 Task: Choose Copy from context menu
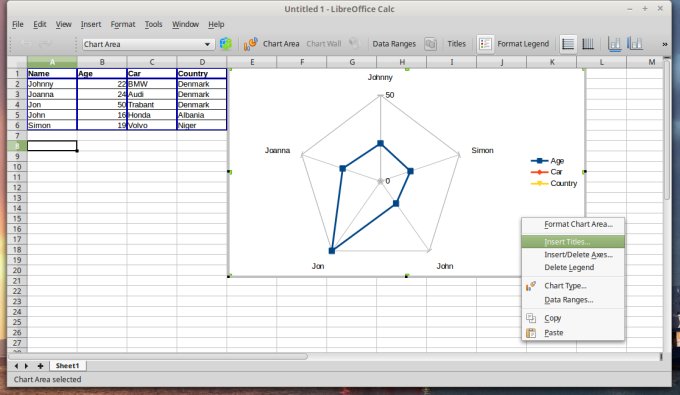[573, 318]
